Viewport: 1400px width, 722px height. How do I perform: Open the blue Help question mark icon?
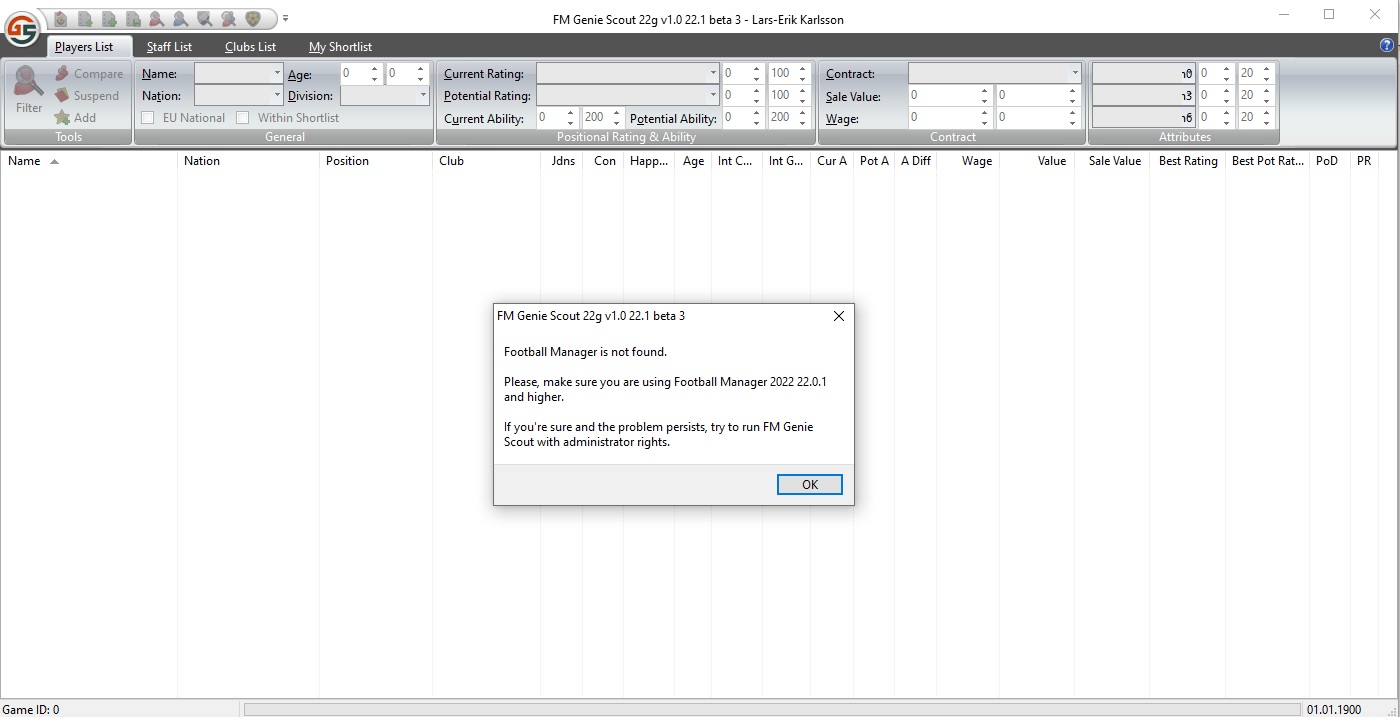1386,46
